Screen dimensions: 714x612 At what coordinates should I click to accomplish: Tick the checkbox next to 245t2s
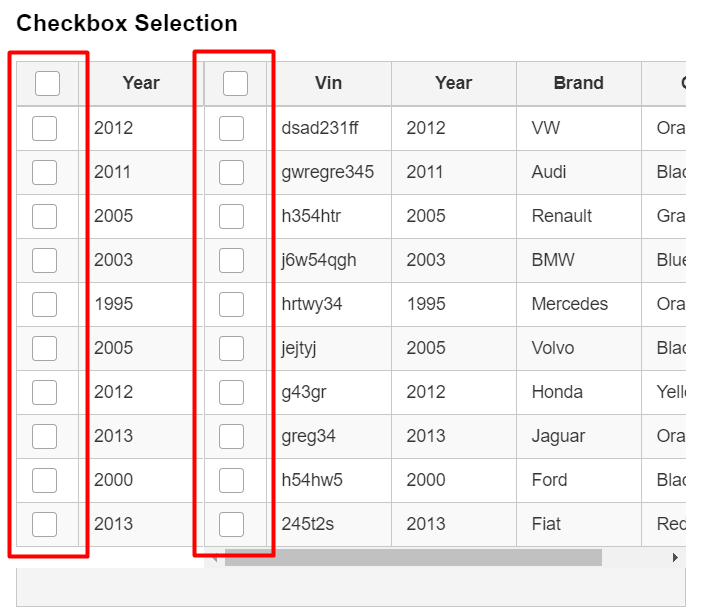[x=231, y=524]
